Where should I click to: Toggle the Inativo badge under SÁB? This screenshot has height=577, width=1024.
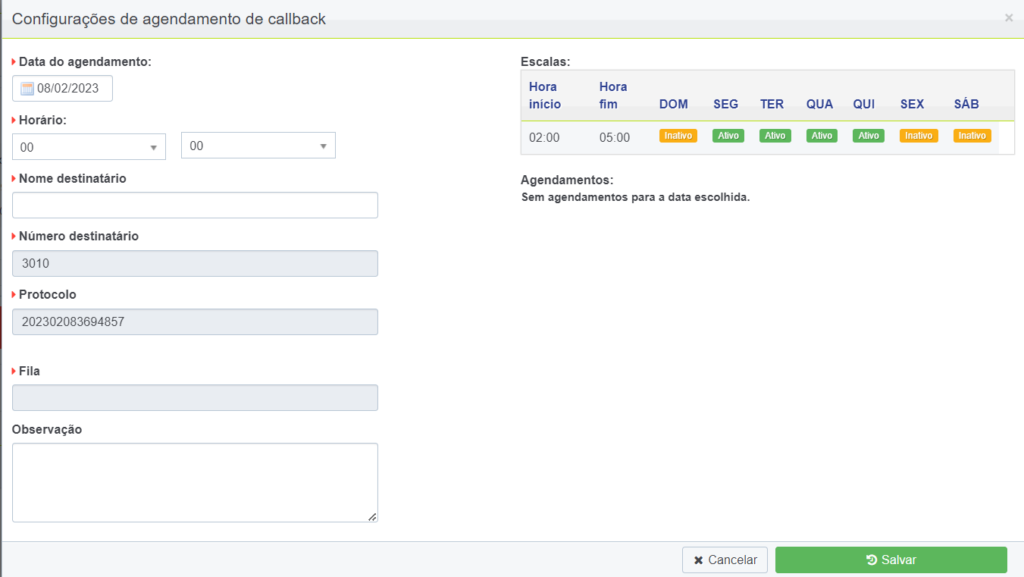(971, 135)
